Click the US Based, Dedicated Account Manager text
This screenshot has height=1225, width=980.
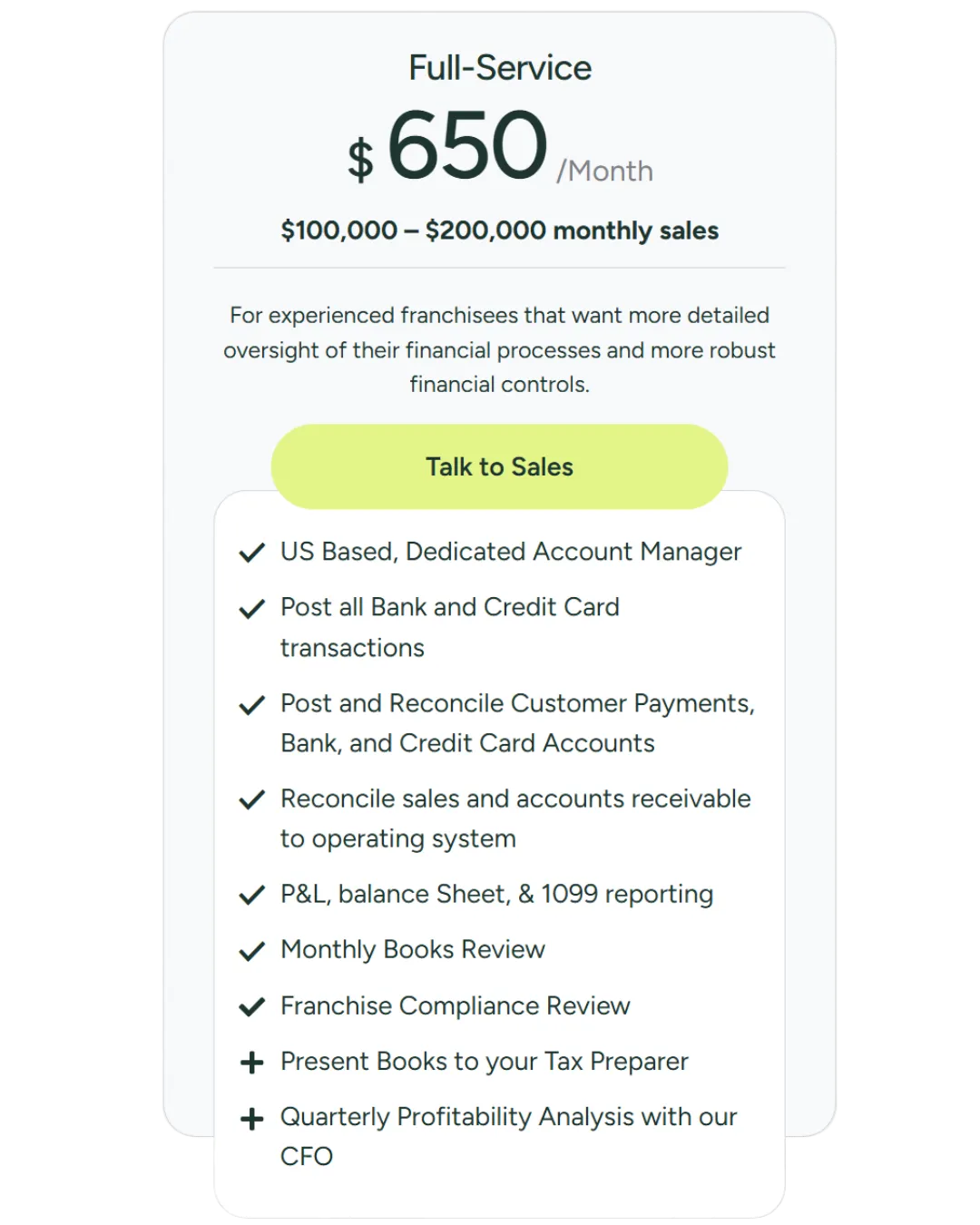click(x=511, y=552)
